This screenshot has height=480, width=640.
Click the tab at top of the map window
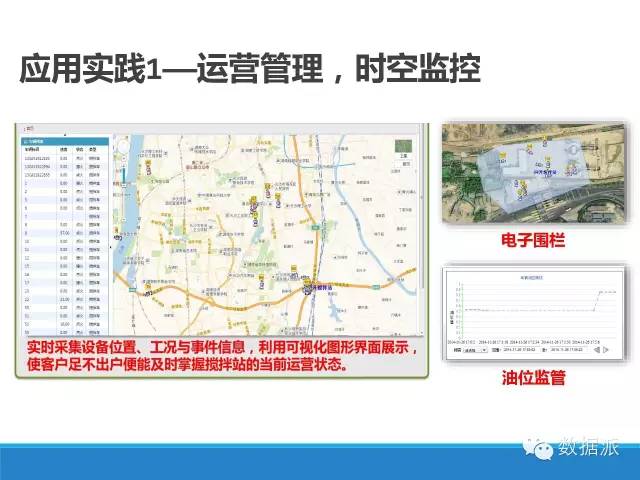(29, 129)
